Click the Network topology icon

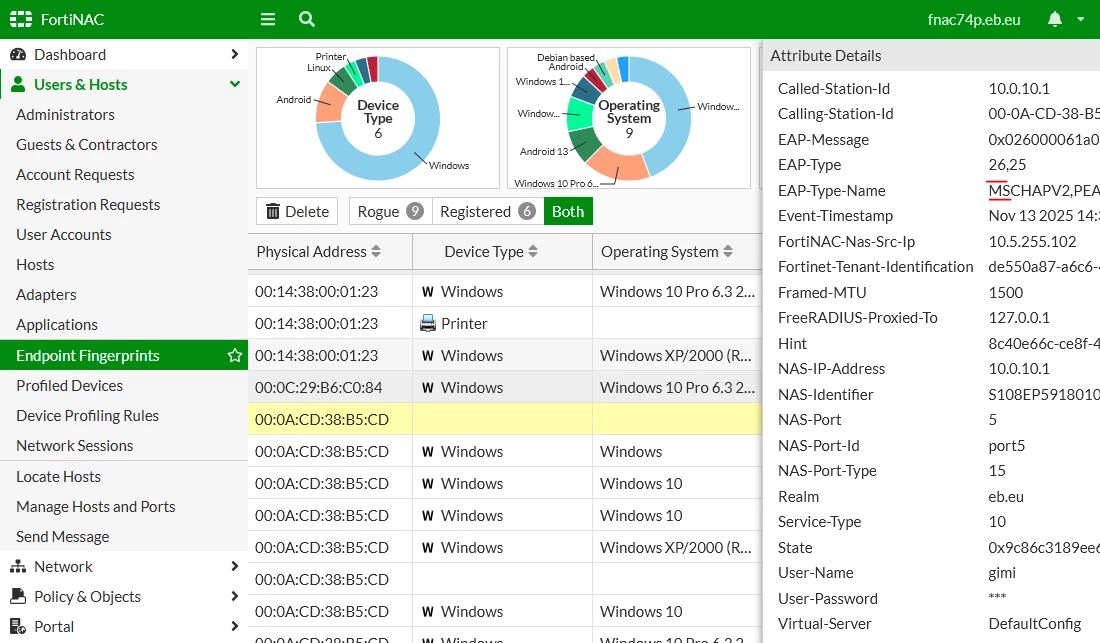(x=18, y=566)
